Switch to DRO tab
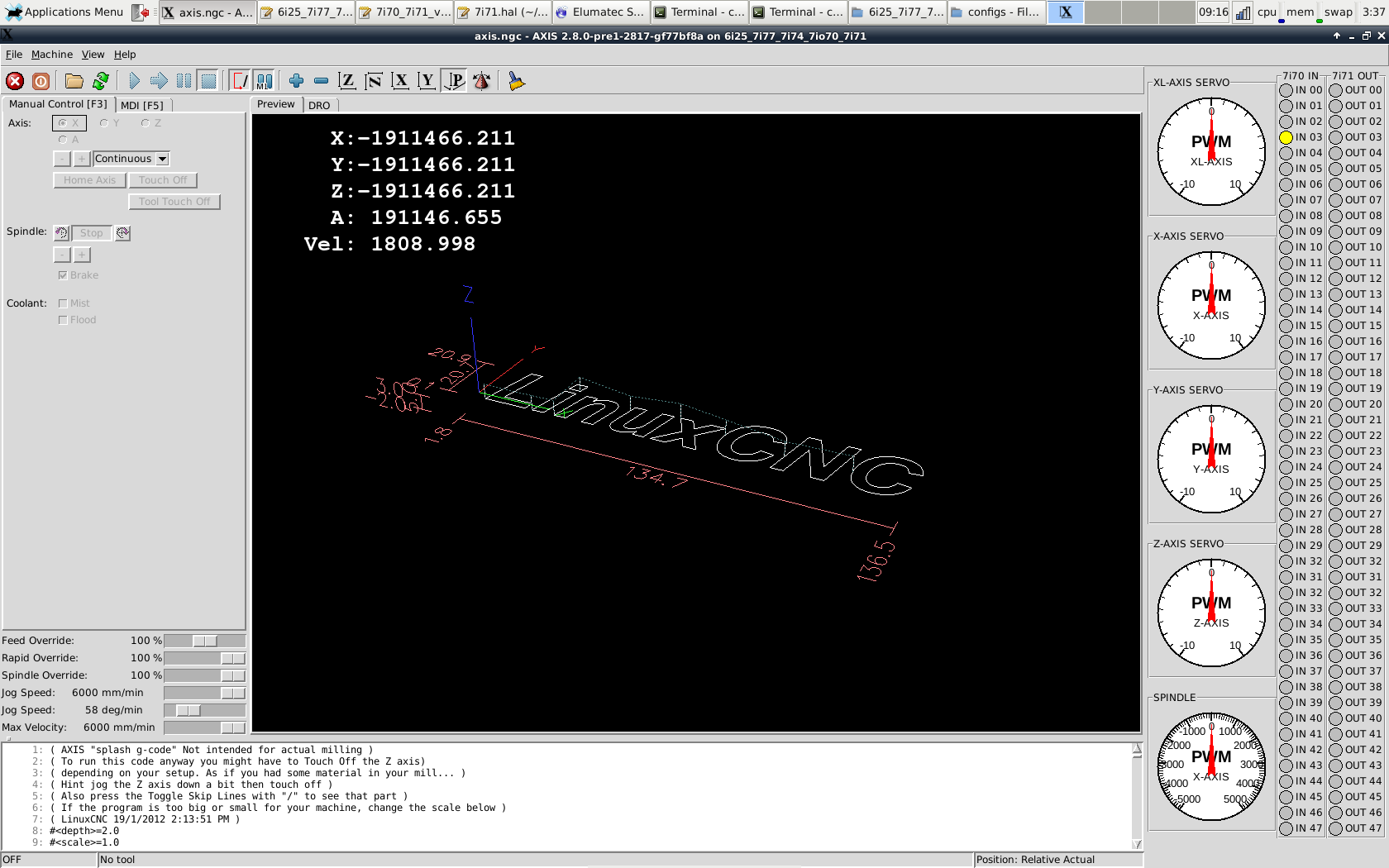The width and height of the screenshot is (1389, 868). [319, 105]
